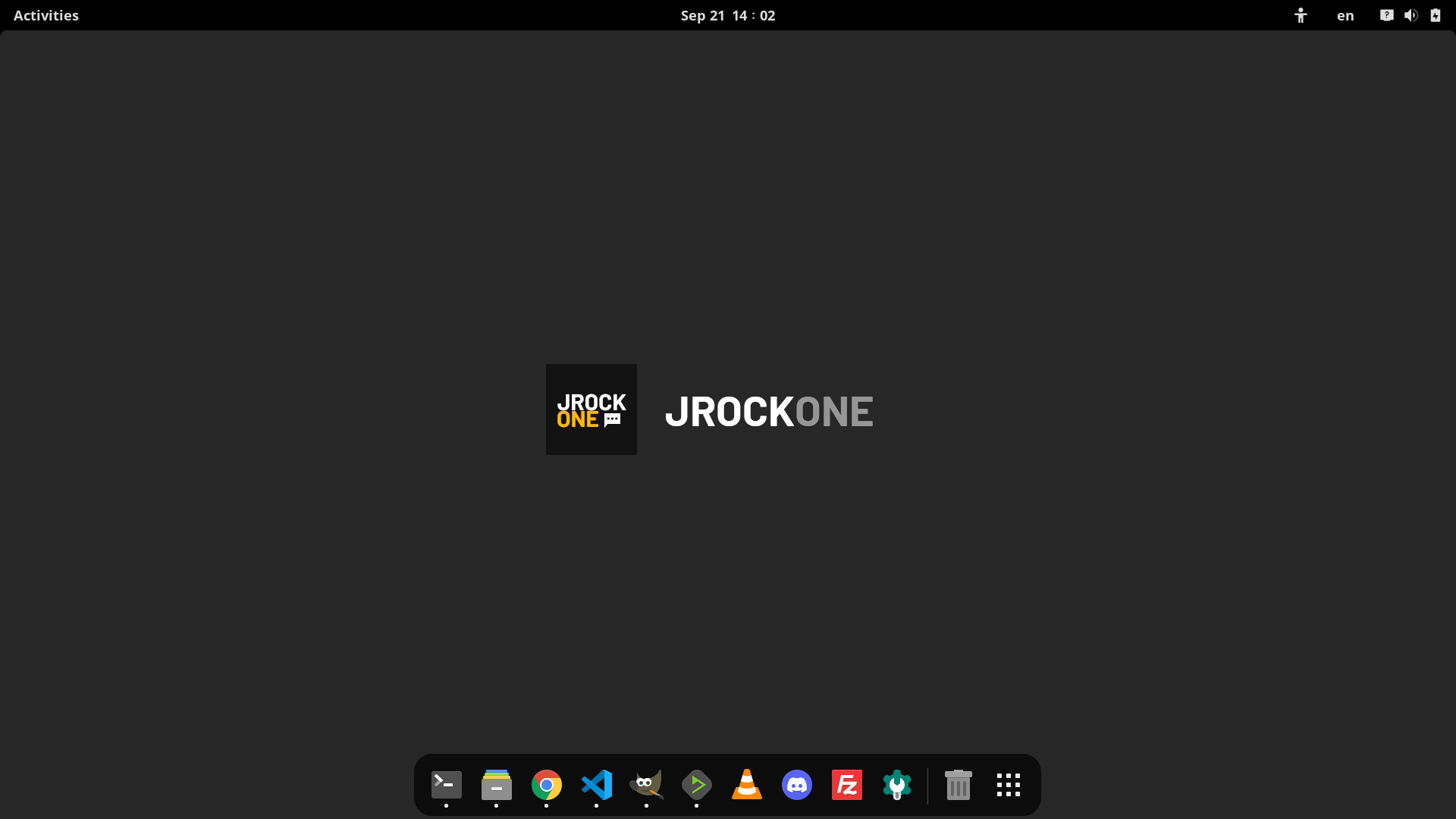The width and height of the screenshot is (1456, 819).
Task: Click the volume speaker icon in top bar
Action: click(1410, 15)
